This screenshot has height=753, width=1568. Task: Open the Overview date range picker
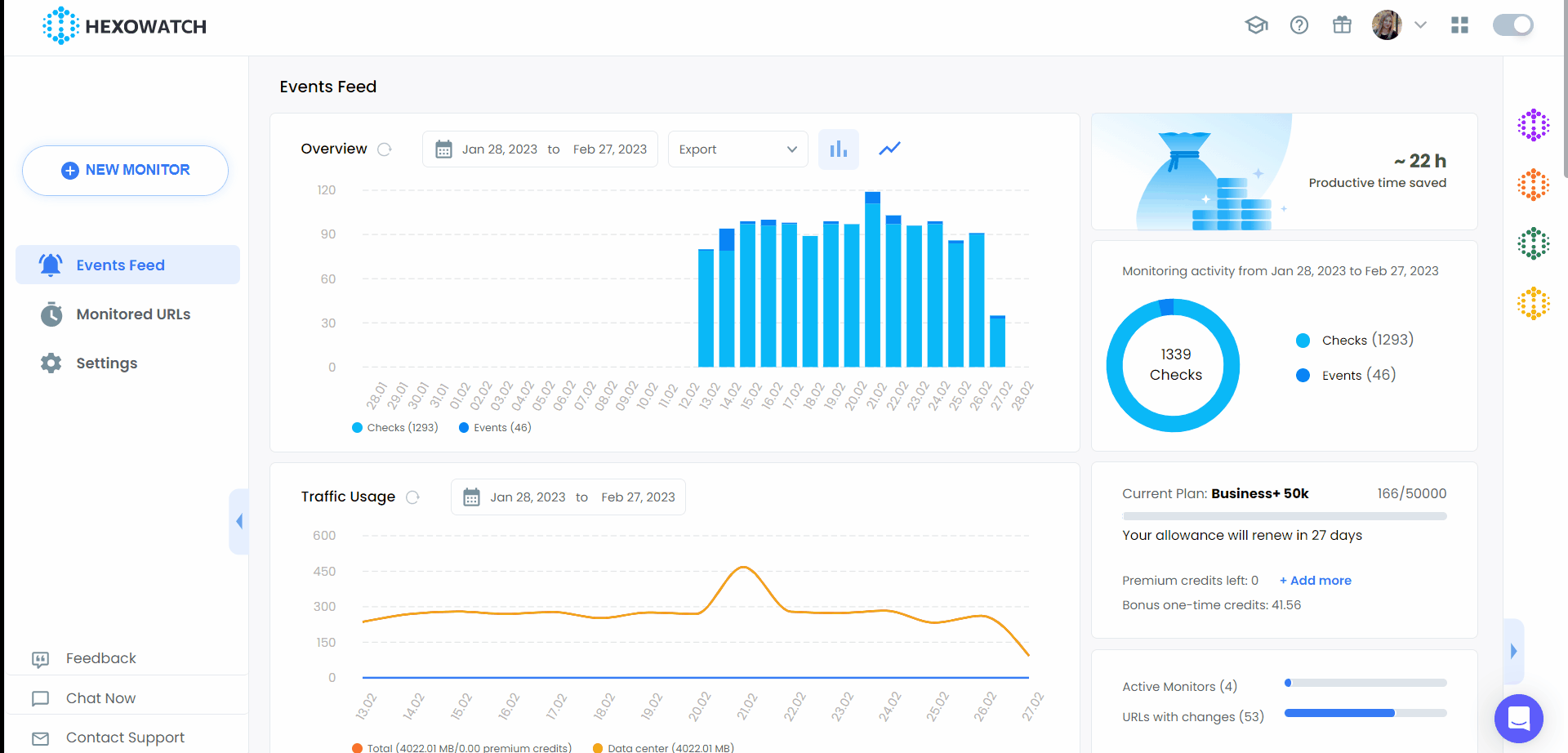(539, 149)
